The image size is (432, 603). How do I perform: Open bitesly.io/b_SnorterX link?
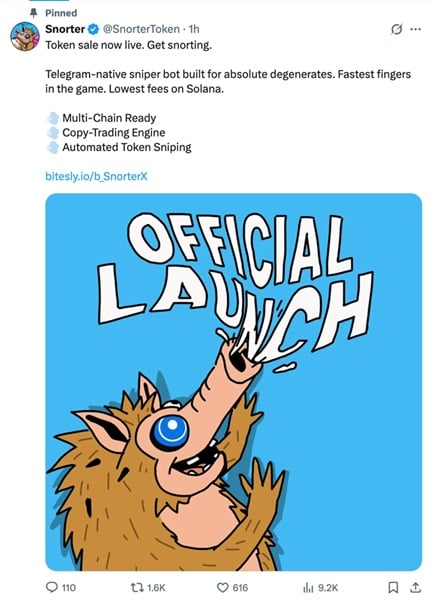pyautogui.click(x=96, y=176)
